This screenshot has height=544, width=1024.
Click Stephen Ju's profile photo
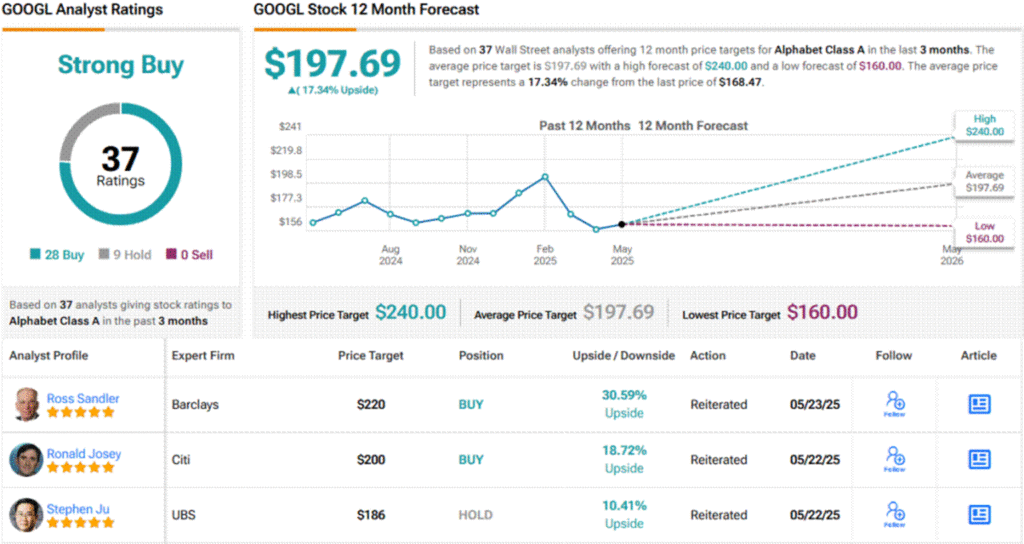click(x=26, y=515)
